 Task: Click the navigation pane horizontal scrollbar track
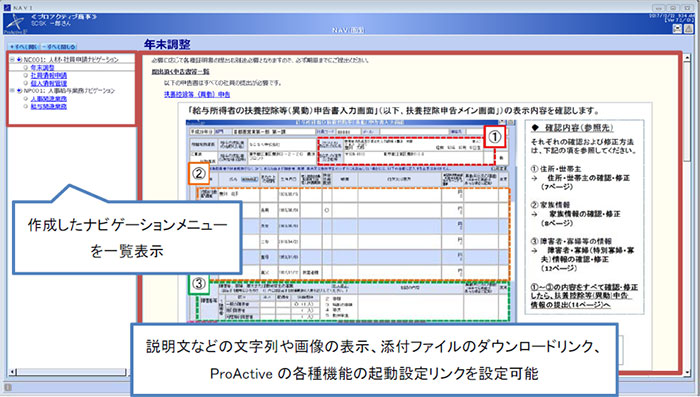[71, 372]
